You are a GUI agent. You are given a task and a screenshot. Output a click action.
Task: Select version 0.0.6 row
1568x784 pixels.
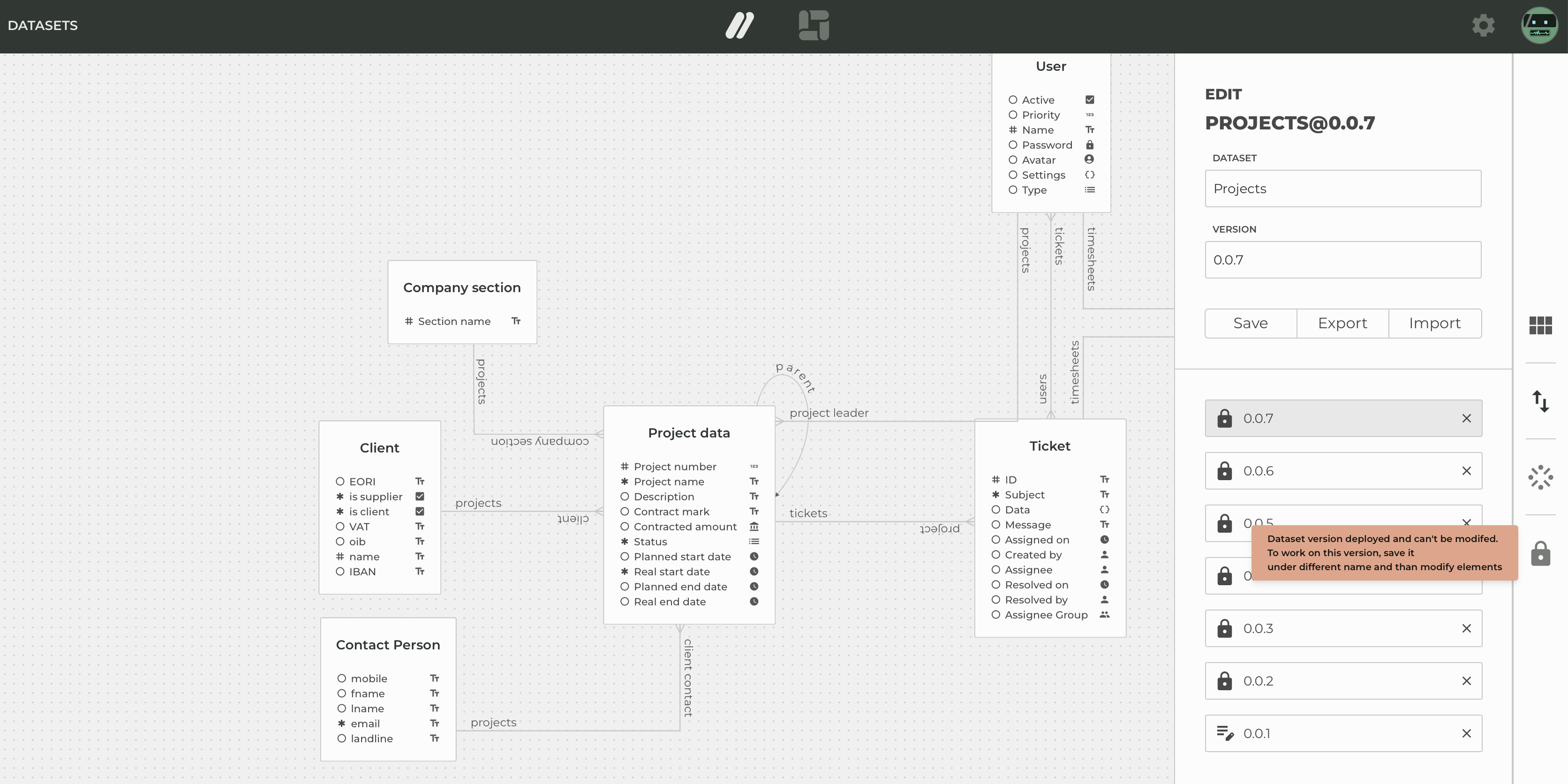point(1343,470)
